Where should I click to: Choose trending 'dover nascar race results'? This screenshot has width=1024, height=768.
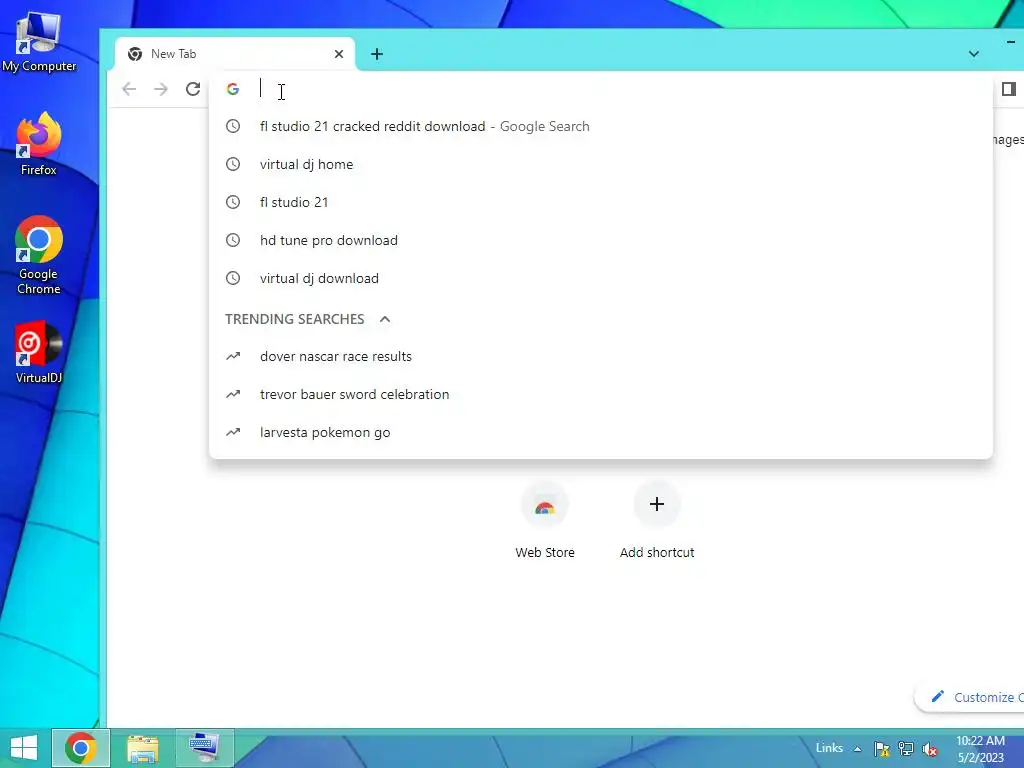click(x=601, y=357)
